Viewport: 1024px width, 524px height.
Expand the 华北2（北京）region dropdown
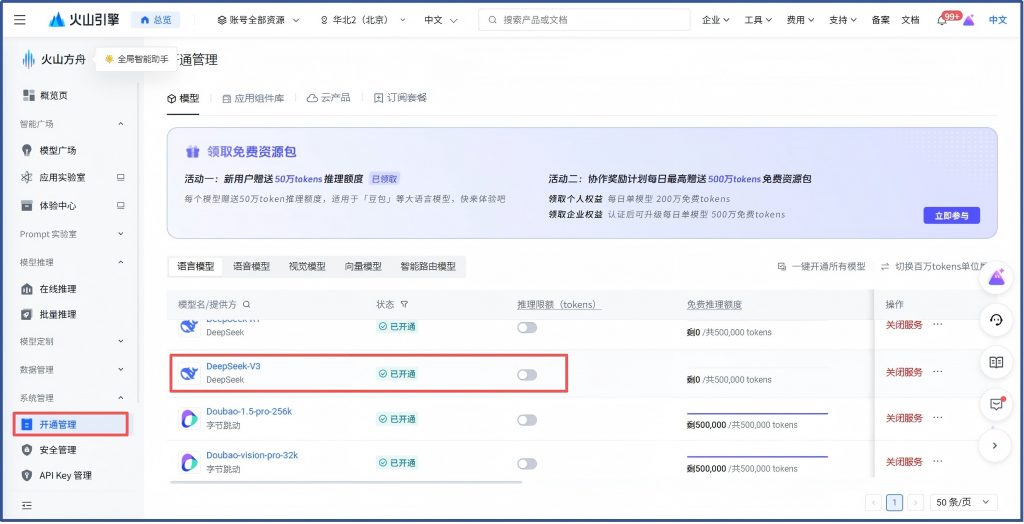tap(362, 20)
